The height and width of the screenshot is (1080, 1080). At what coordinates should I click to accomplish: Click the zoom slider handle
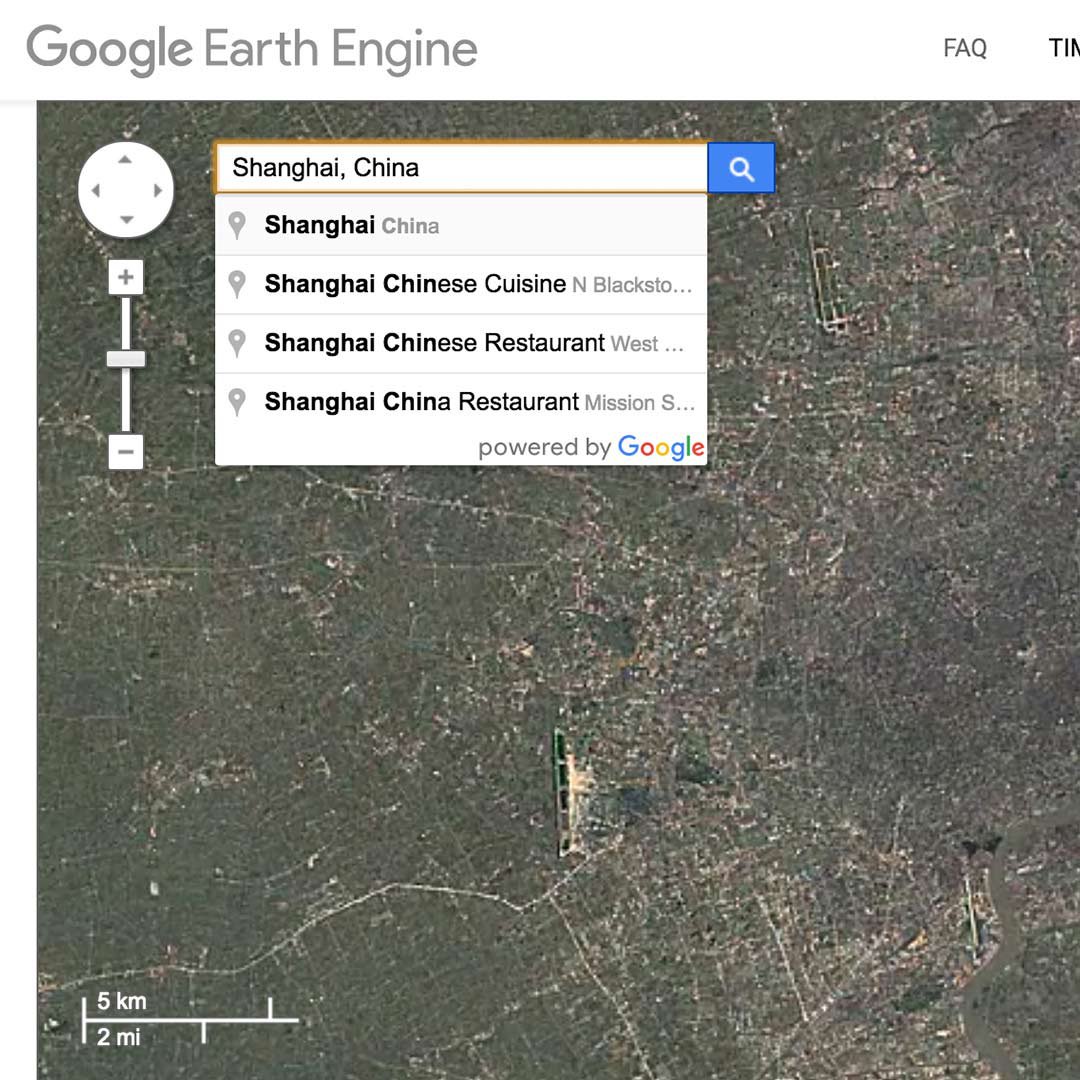point(126,359)
